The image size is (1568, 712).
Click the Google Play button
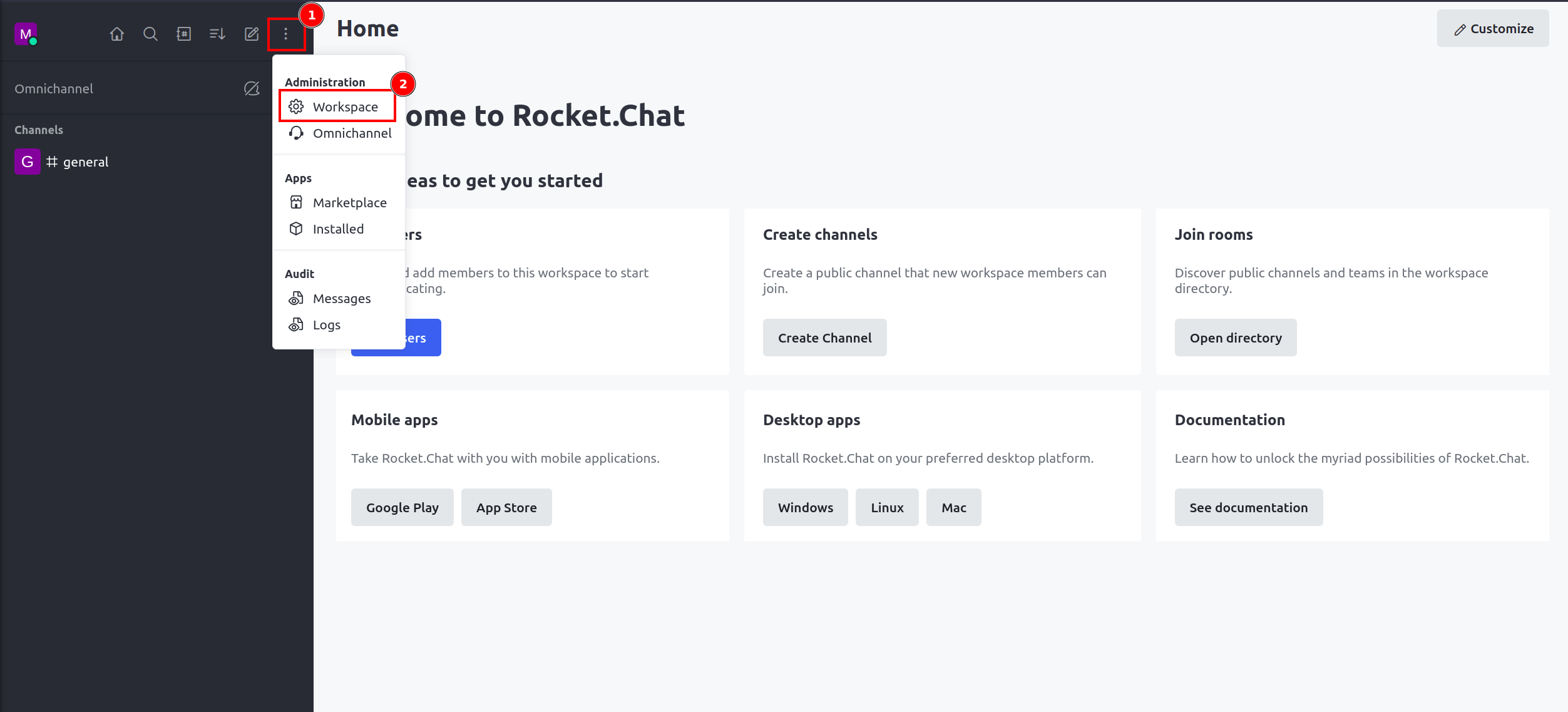coord(402,508)
